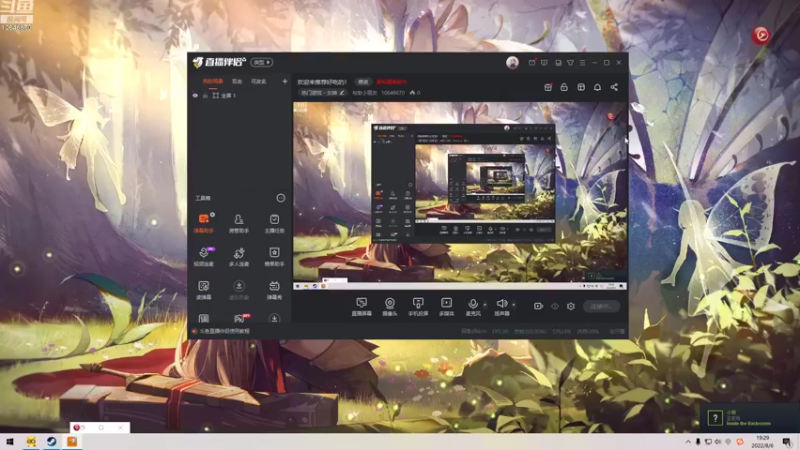Open the 房管助手 room manager tool
Screen dimensions: 800x450
[239, 223]
